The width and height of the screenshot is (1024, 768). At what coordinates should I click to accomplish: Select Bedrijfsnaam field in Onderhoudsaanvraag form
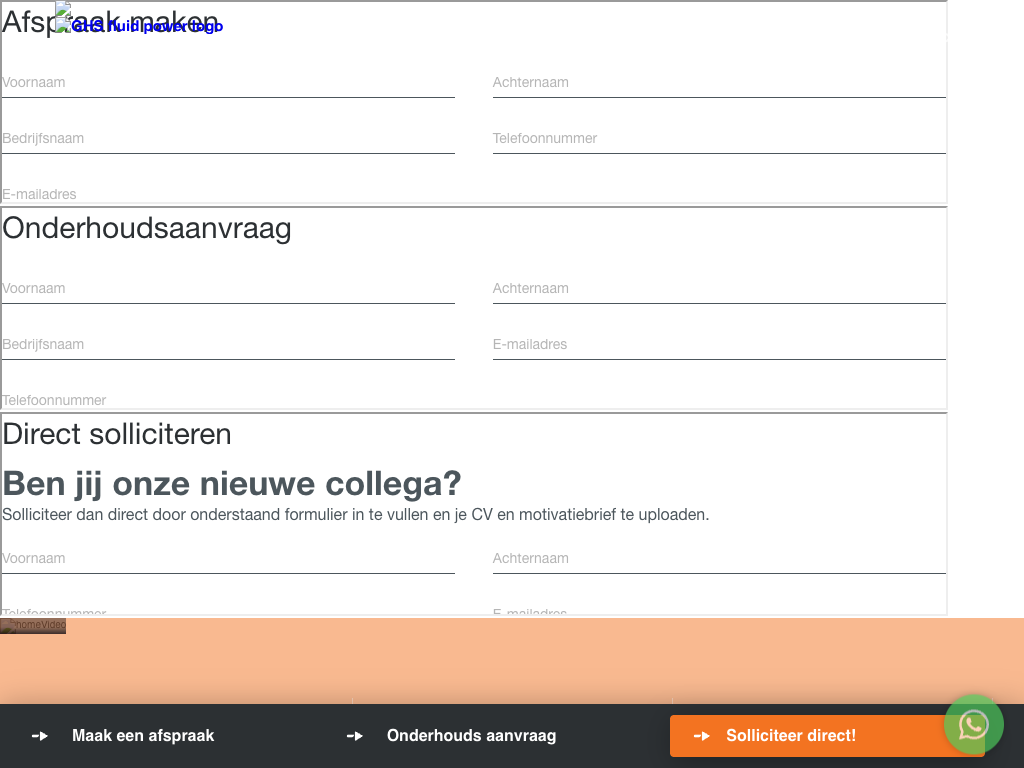click(228, 345)
